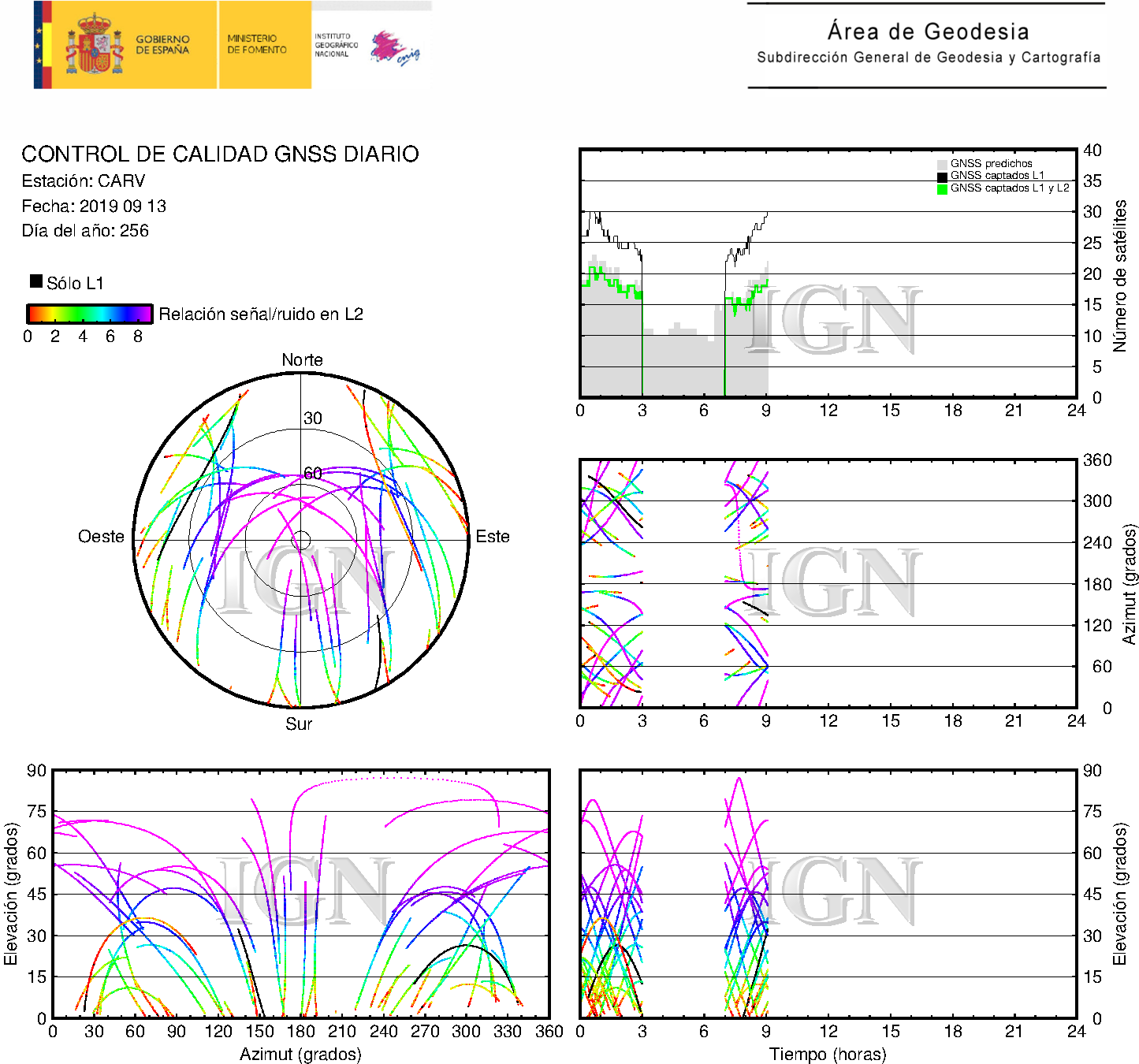Click the IGN-CNIG pink logo
The image size is (1139, 1064).
click(x=395, y=49)
